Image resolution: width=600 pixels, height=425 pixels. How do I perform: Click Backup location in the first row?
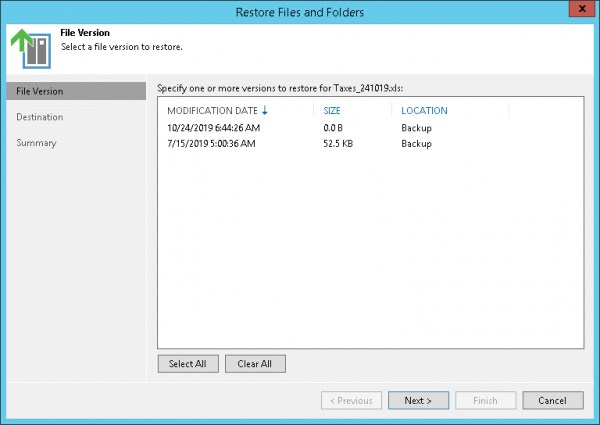(x=416, y=128)
